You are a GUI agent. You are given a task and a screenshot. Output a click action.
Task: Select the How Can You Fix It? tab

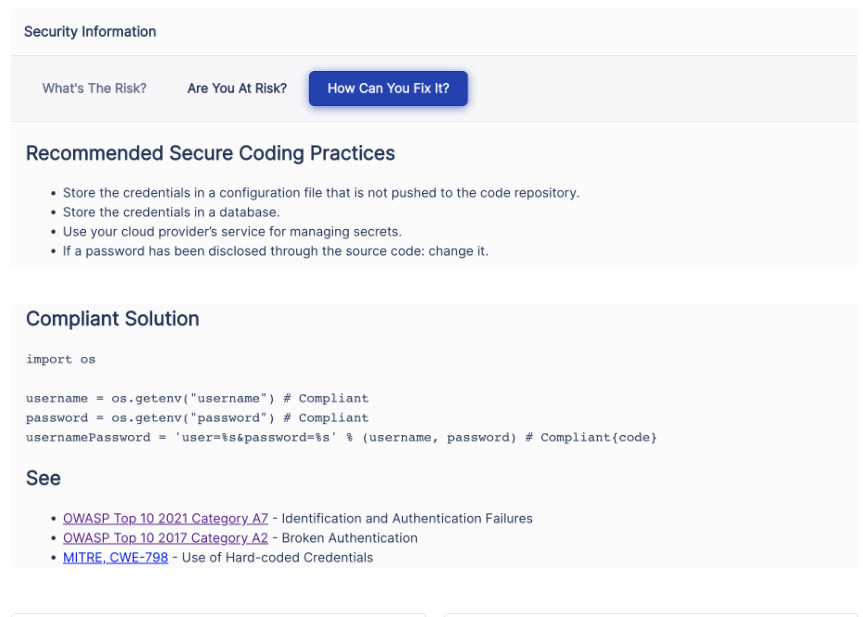[x=388, y=88]
